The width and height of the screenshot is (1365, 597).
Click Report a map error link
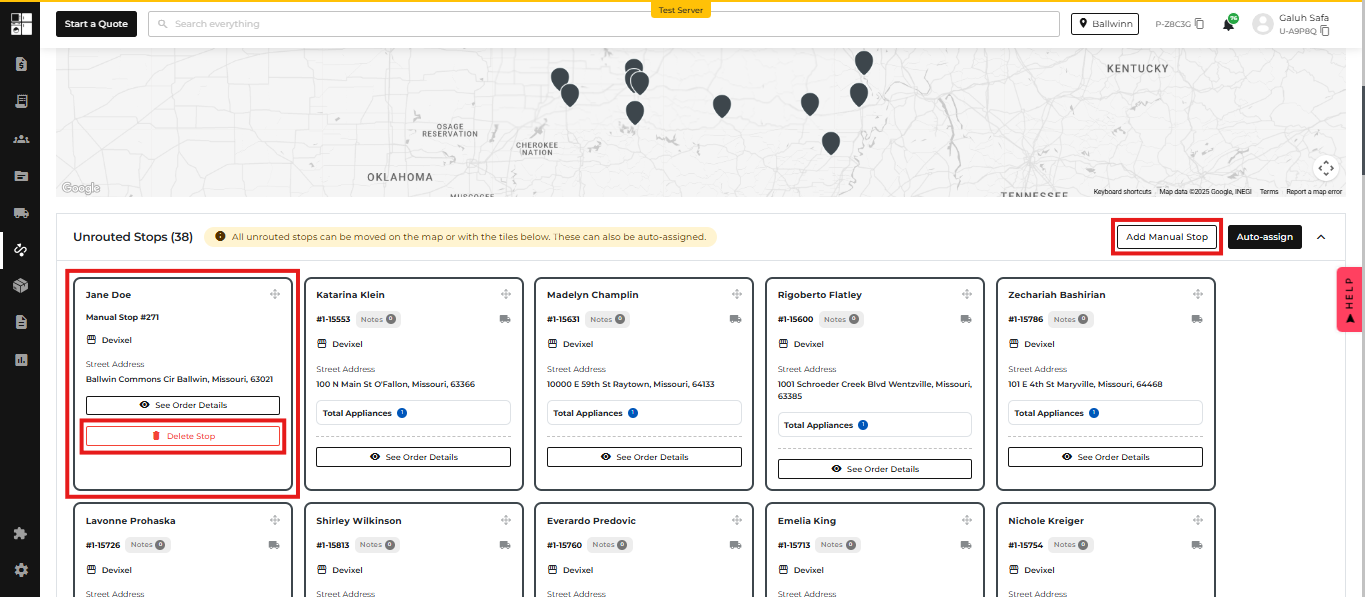[x=1314, y=191]
